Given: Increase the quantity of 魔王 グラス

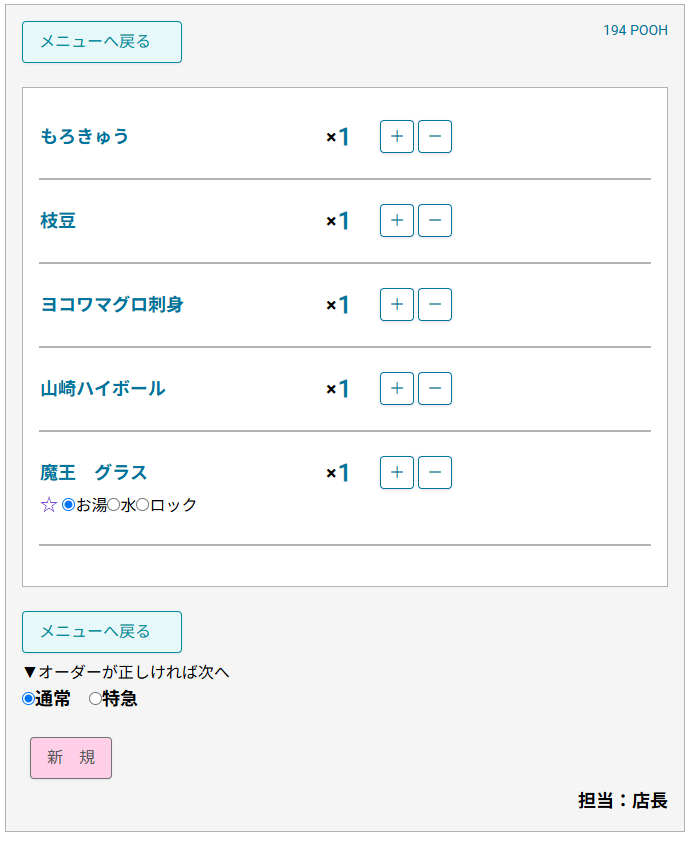Looking at the screenshot, I should pos(396,472).
